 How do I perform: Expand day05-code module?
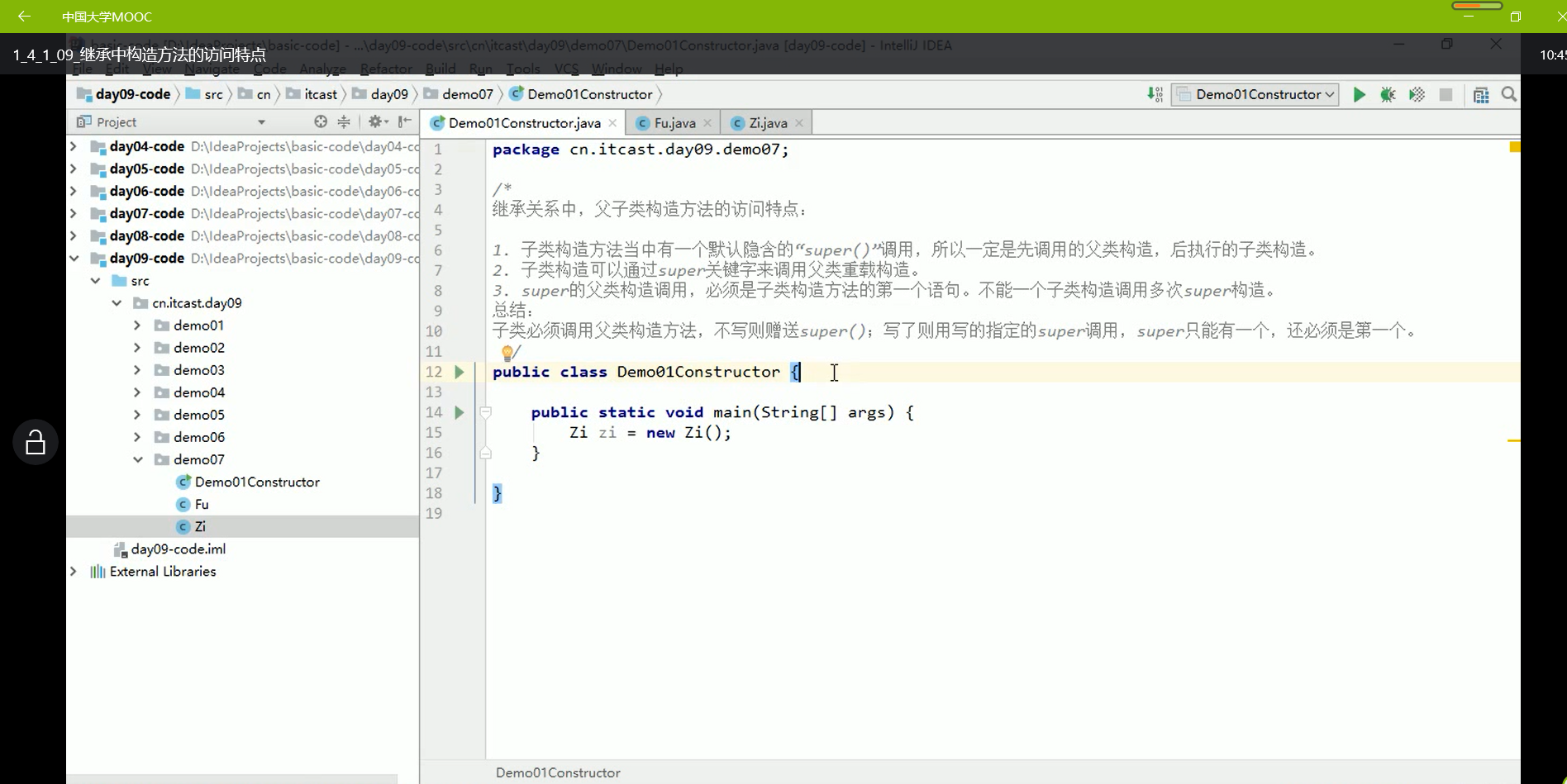74,169
